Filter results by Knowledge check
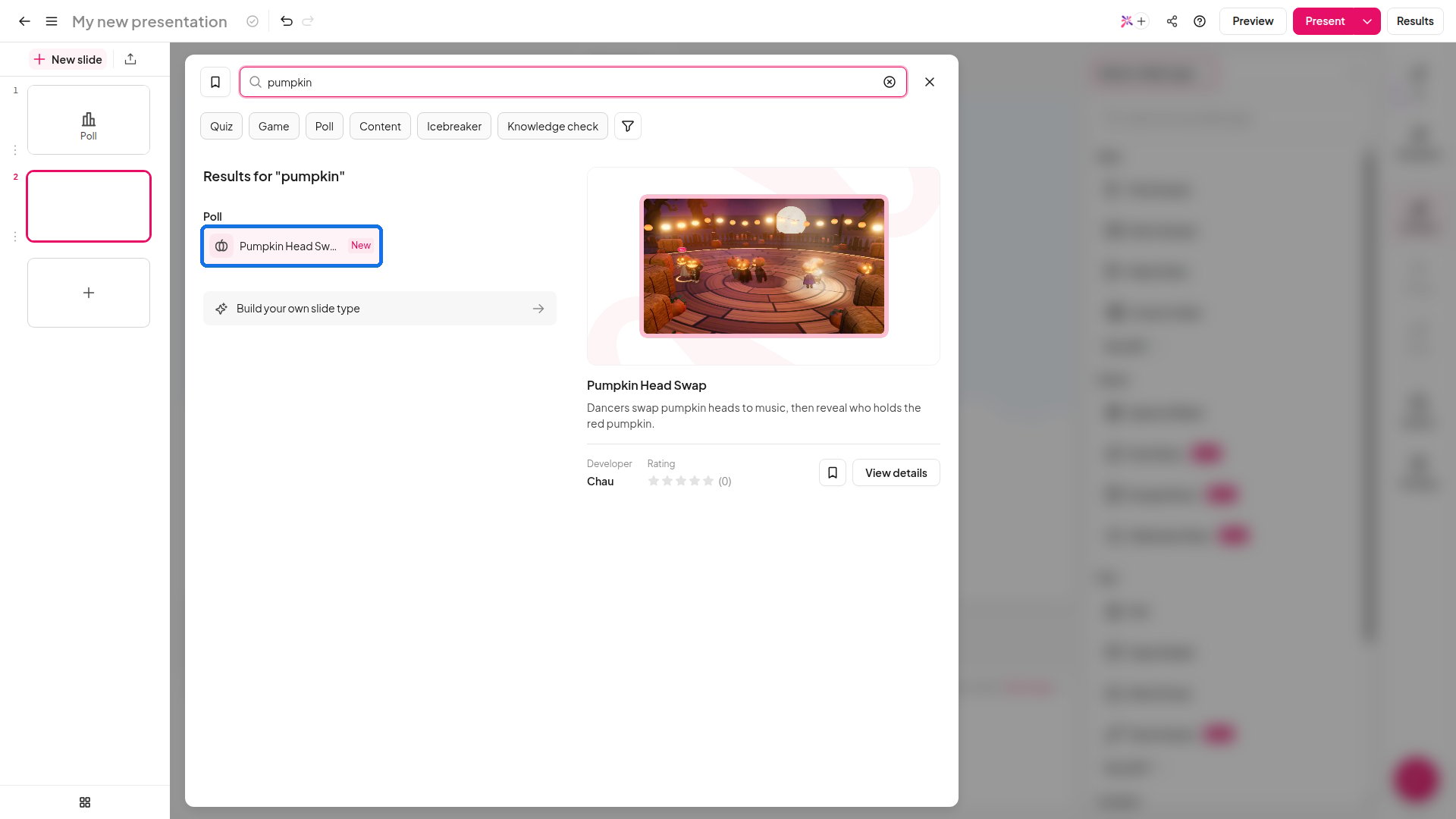 (553, 127)
